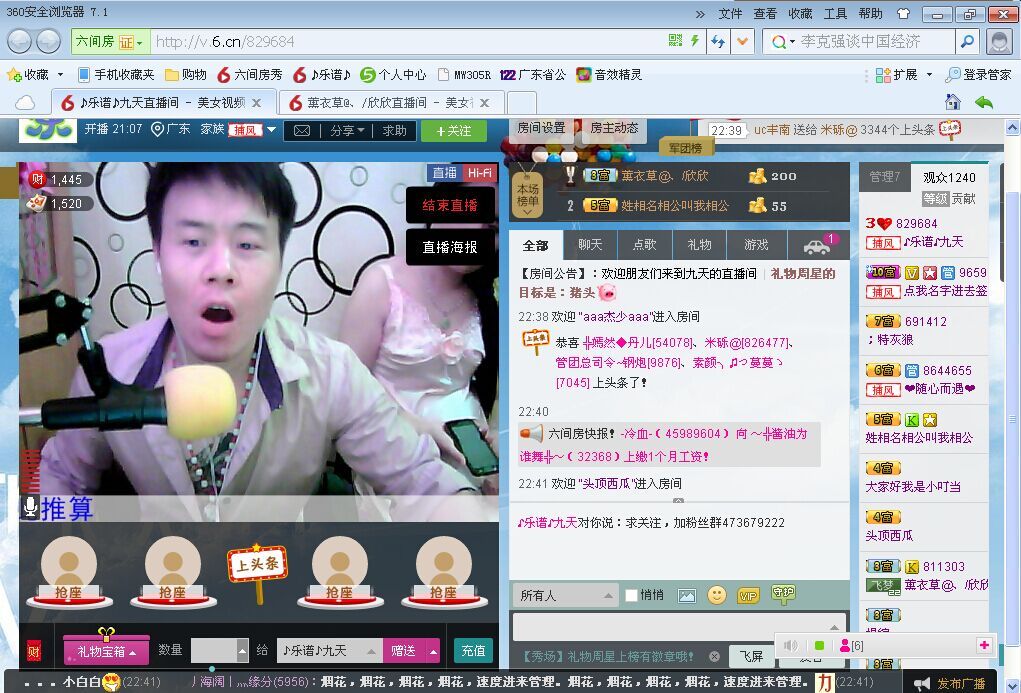This screenshot has height=693, width=1021.
Task: Open 房主动态 host updates
Action: [x=614, y=128]
